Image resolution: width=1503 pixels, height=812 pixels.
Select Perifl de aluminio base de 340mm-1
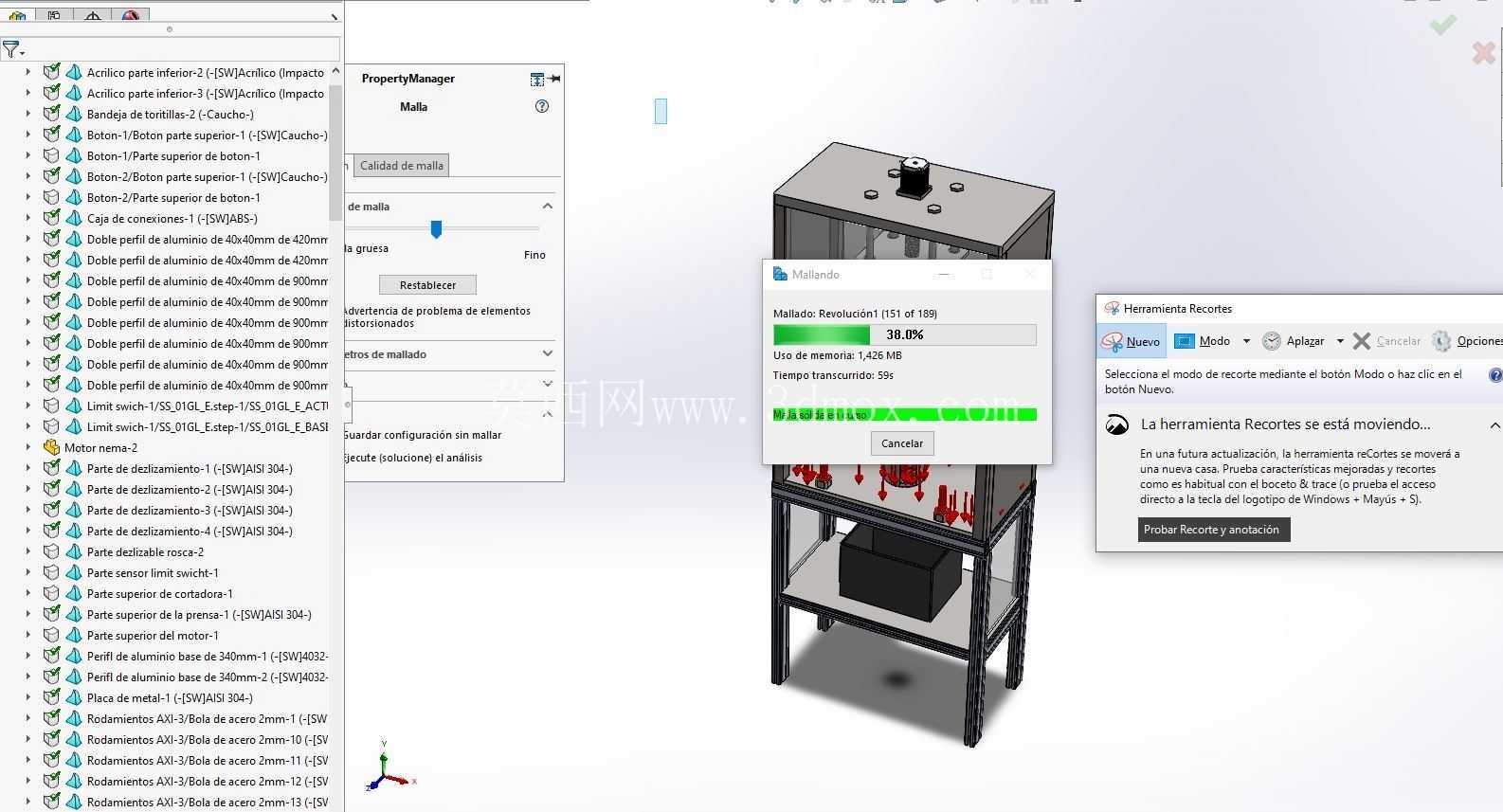pyautogui.click(x=208, y=656)
